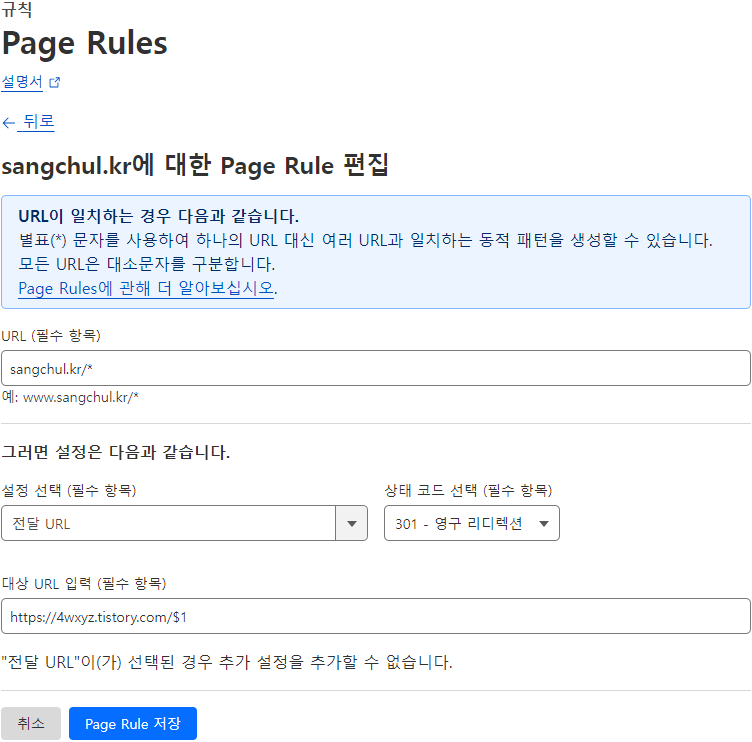Click the bold 'URL이 일치하는 경우' info heading
This screenshot has width=752, height=742.
(158, 216)
